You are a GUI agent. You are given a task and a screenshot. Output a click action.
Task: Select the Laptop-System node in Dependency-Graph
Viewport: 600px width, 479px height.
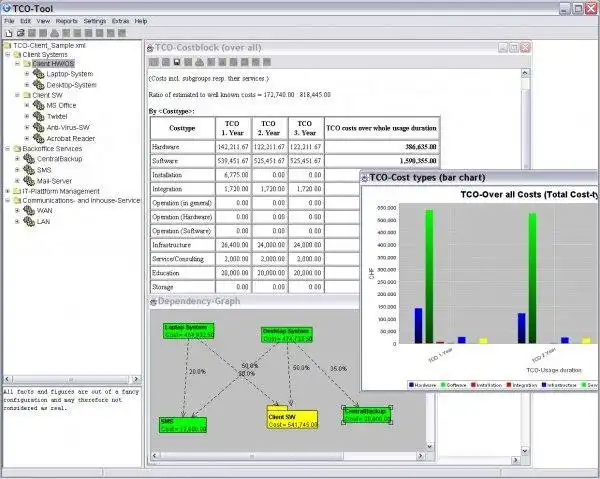tap(189, 331)
